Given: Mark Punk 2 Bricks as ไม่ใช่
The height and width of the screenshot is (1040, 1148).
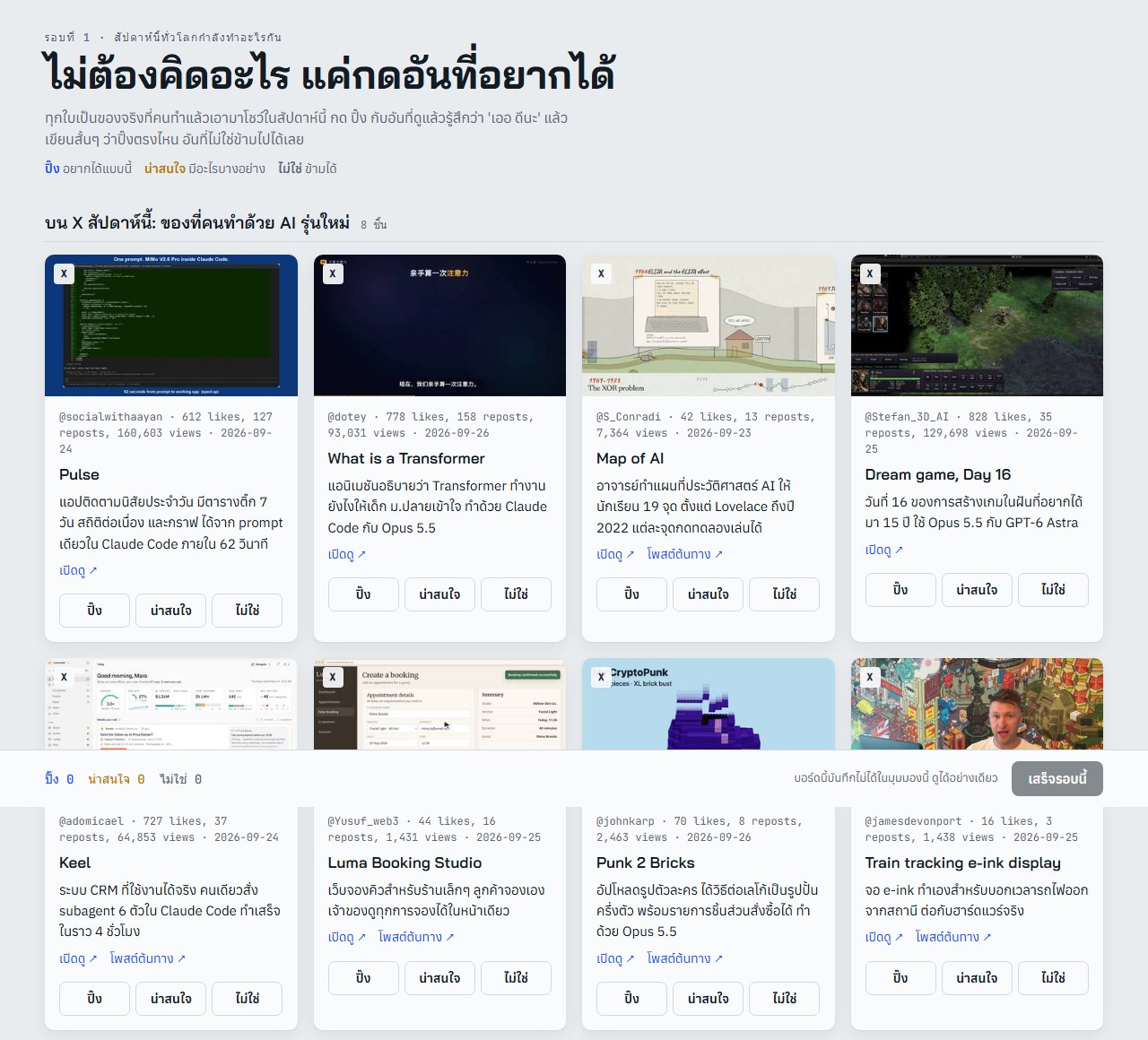Looking at the screenshot, I should click(x=784, y=999).
